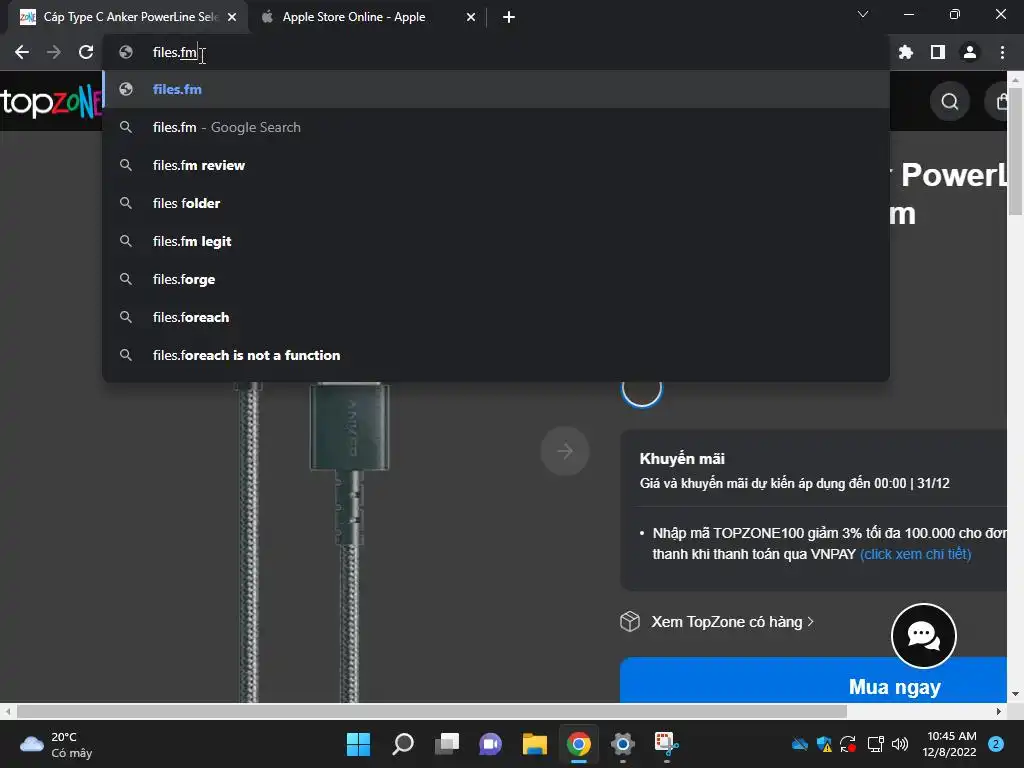This screenshot has width=1024, height=768.
Task: Open the Chrome three-dot menu
Action: (x=1002, y=52)
